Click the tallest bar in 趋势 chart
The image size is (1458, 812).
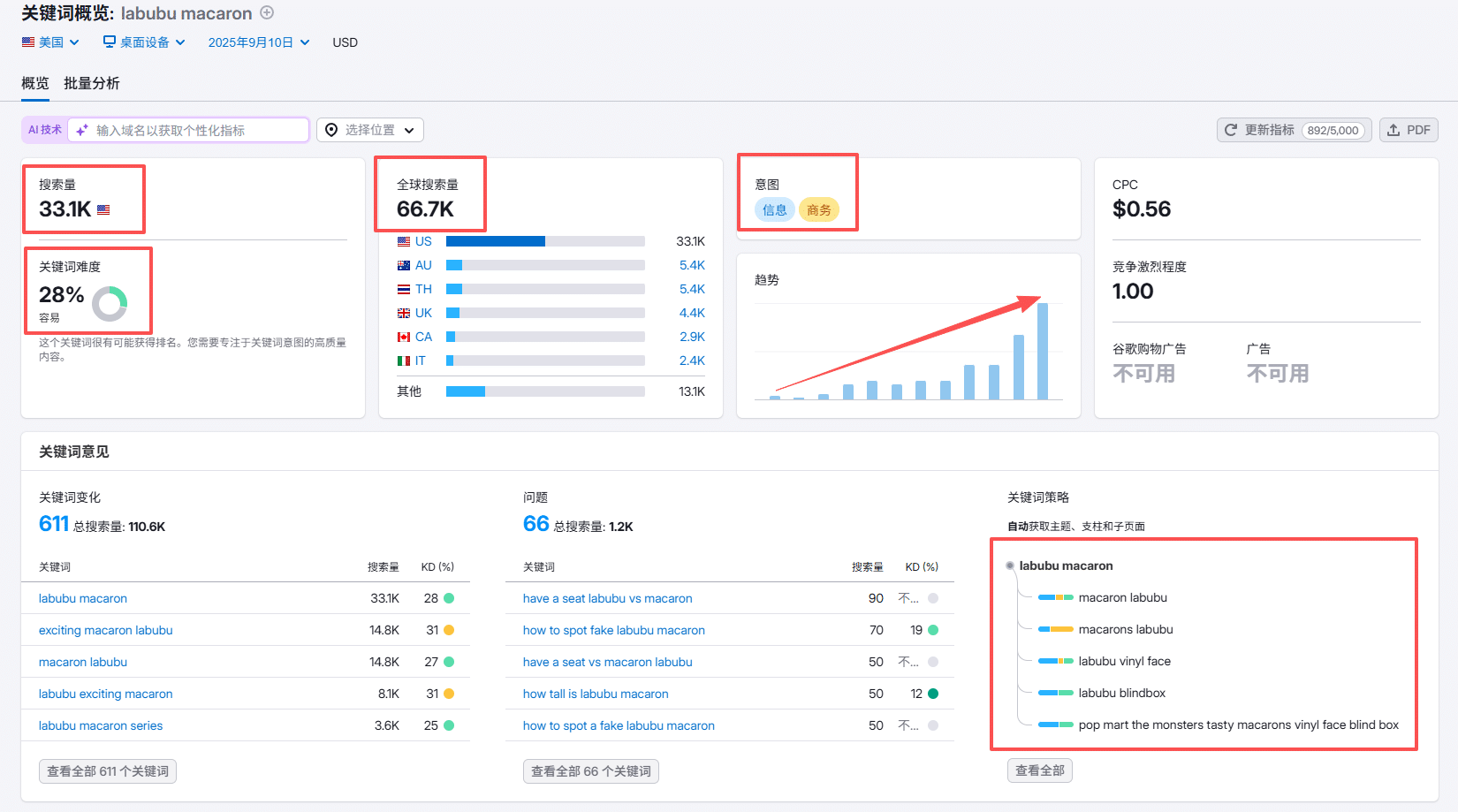1043,352
